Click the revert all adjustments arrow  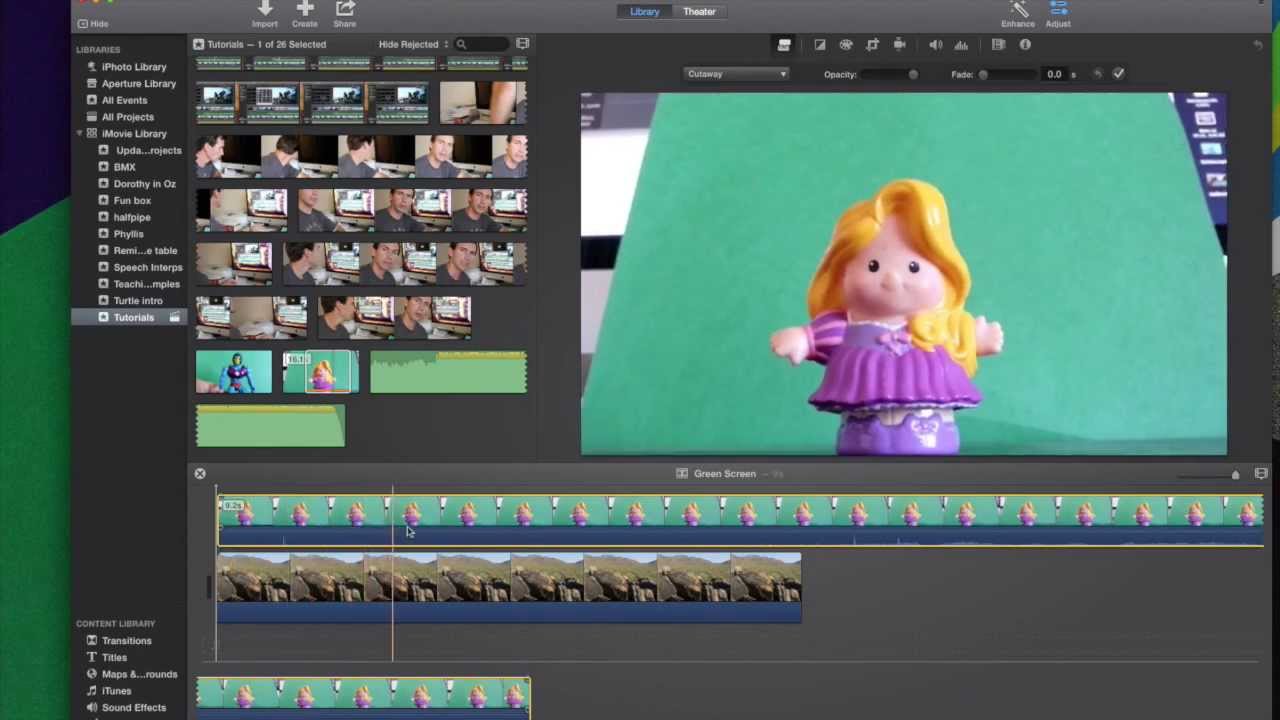[x=1258, y=45]
